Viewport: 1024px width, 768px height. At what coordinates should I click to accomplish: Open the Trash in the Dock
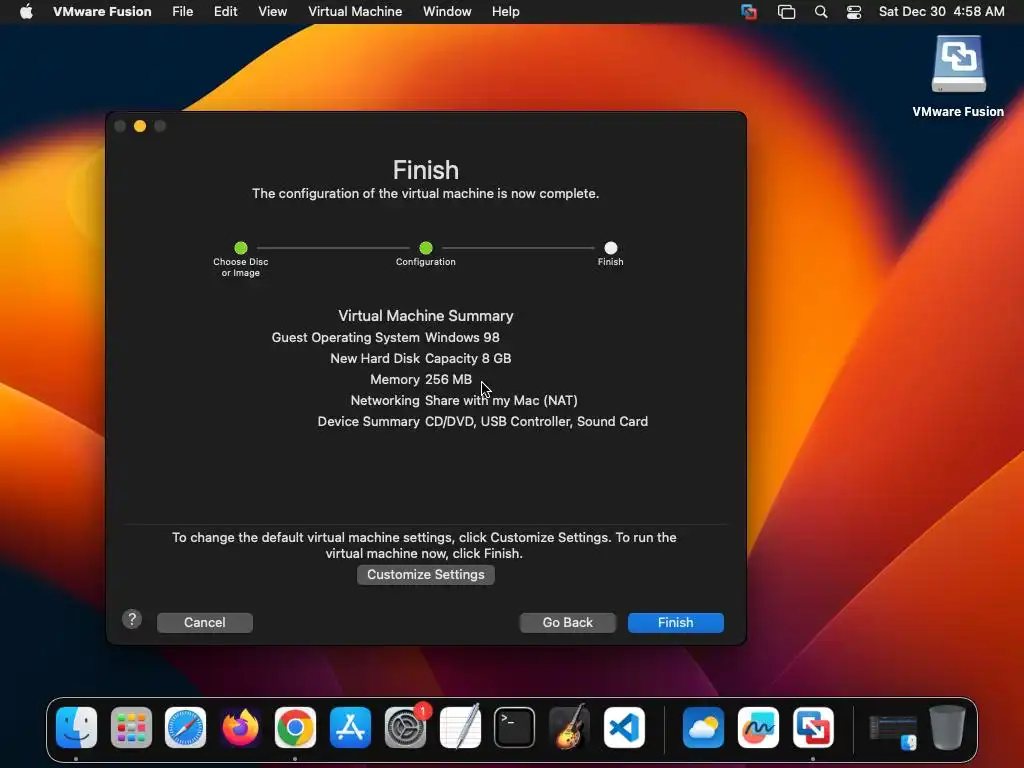[x=948, y=727]
